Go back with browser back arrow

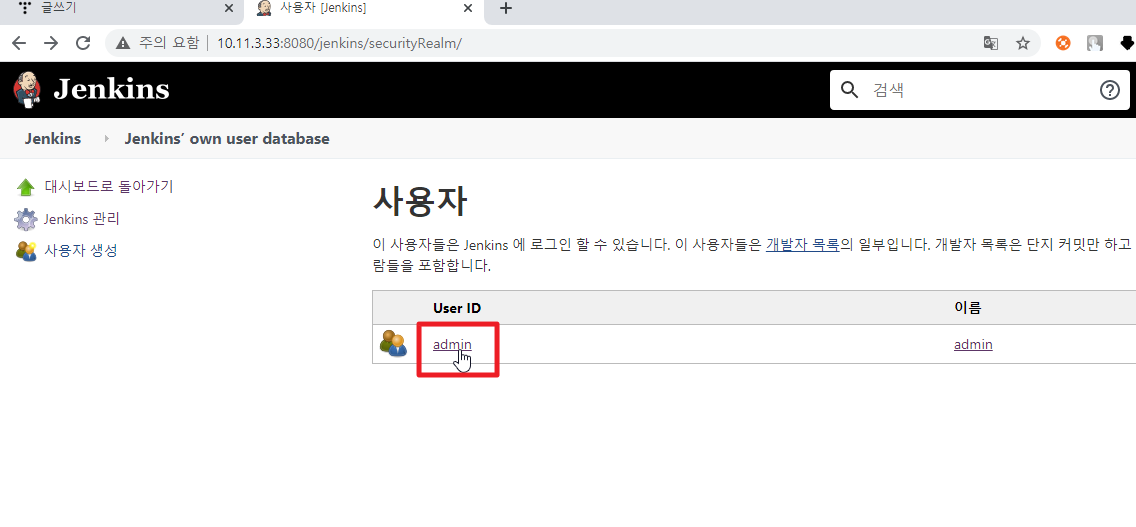pyautogui.click(x=20, y=43)
